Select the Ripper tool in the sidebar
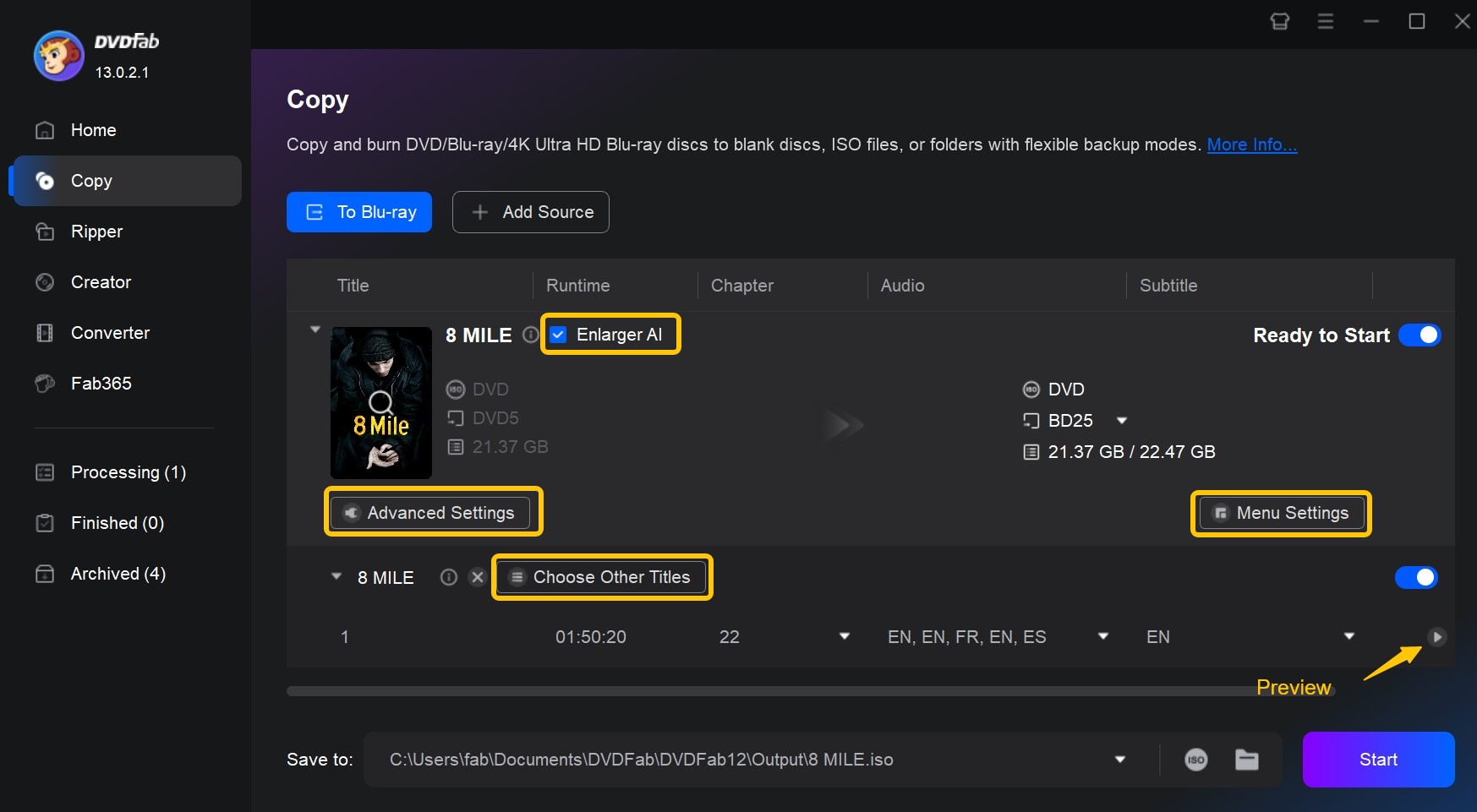The height and width of the screenshot is (812, 1477). pos(97,232)
